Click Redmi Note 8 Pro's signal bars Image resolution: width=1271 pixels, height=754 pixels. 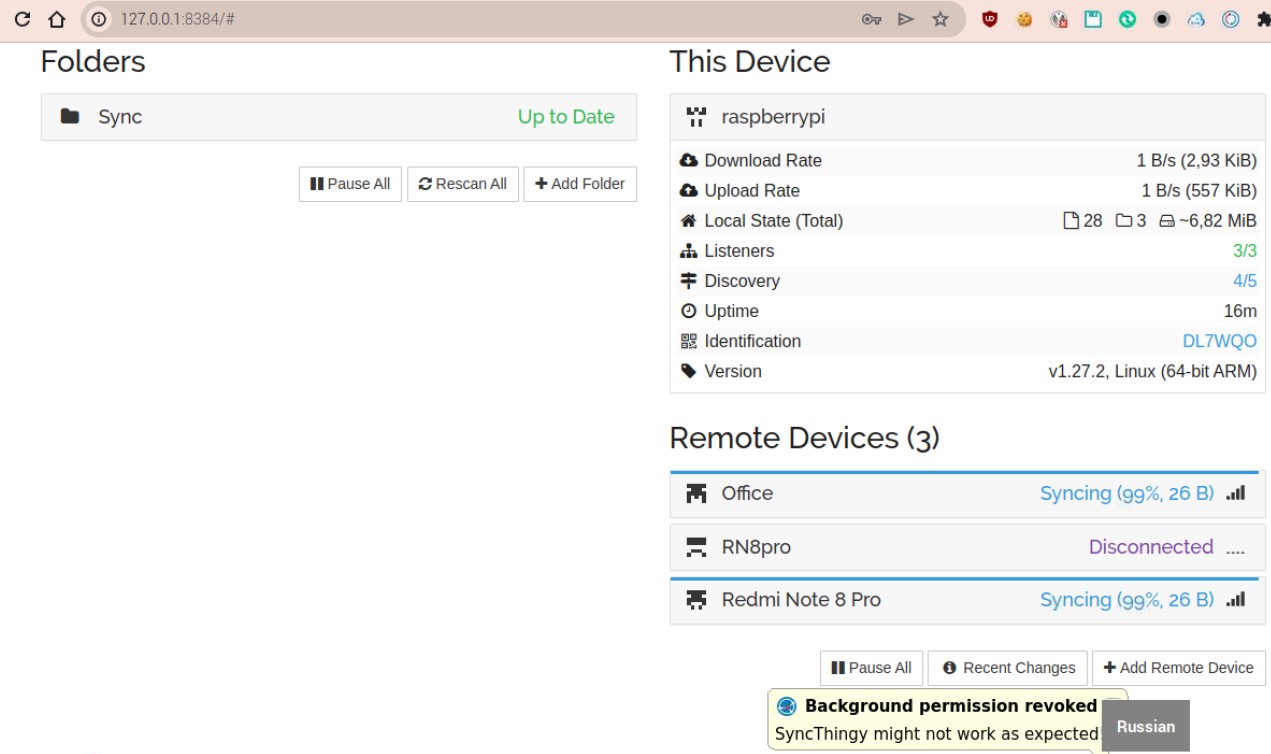tap(1236, 600)
